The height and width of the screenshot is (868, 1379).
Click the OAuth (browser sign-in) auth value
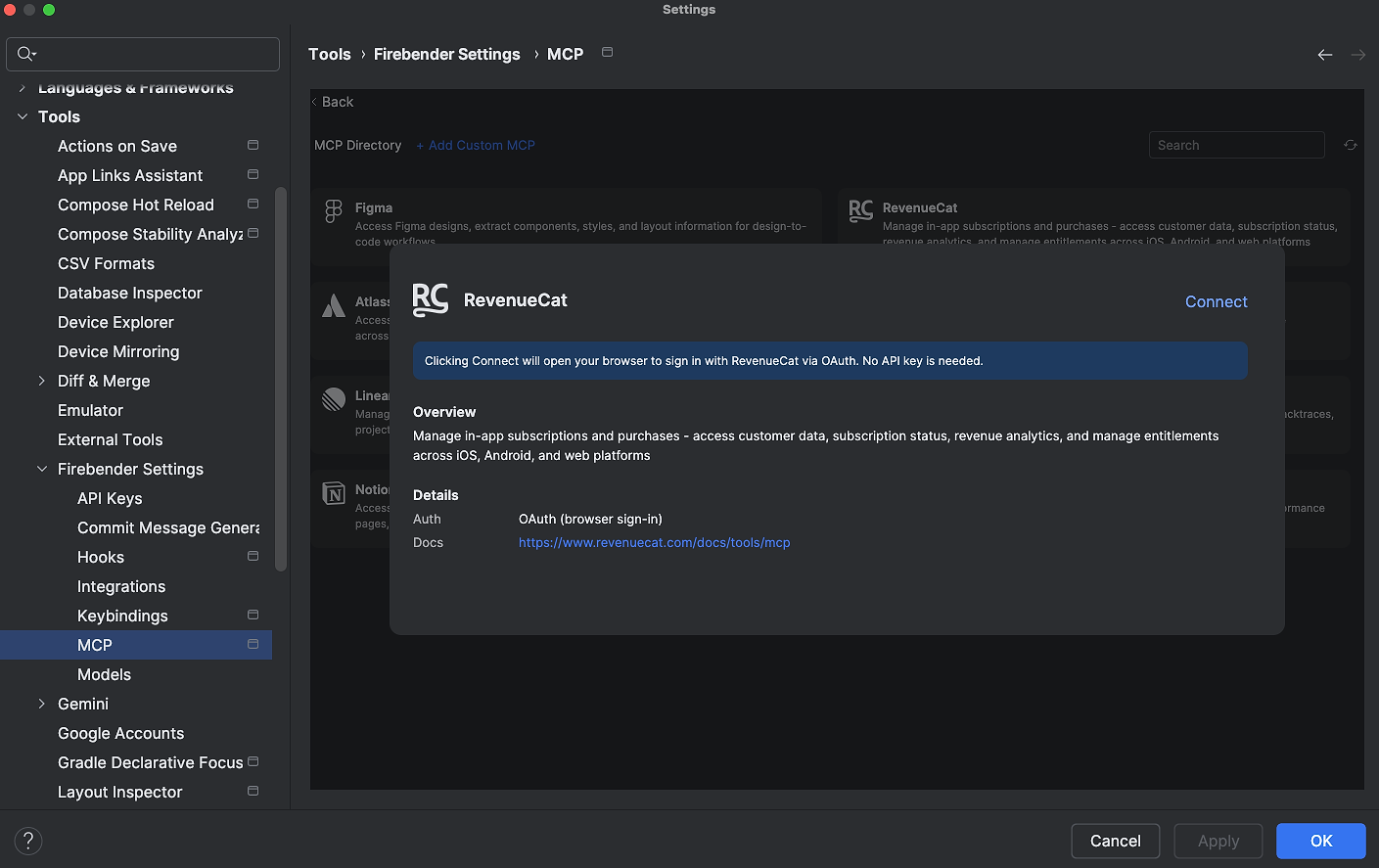pos(590,519)
